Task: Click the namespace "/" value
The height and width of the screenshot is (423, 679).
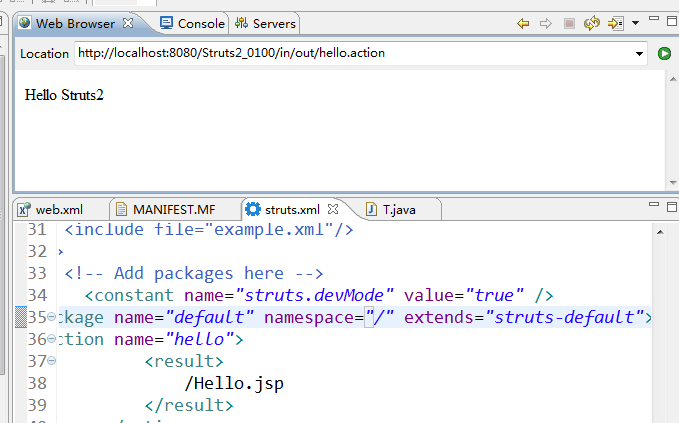Action: pos(379,317)
